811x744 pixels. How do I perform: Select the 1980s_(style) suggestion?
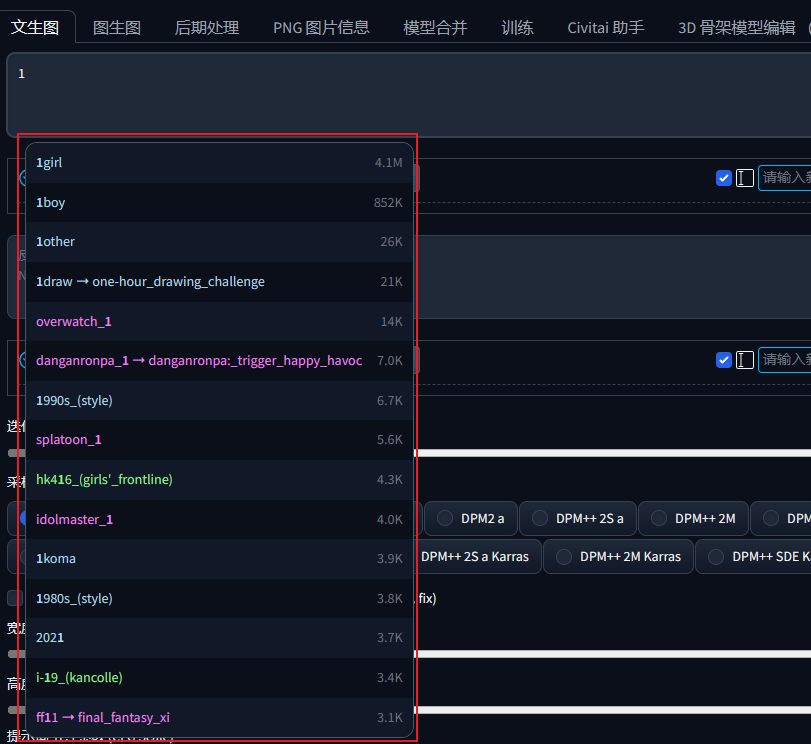(219, 599)
